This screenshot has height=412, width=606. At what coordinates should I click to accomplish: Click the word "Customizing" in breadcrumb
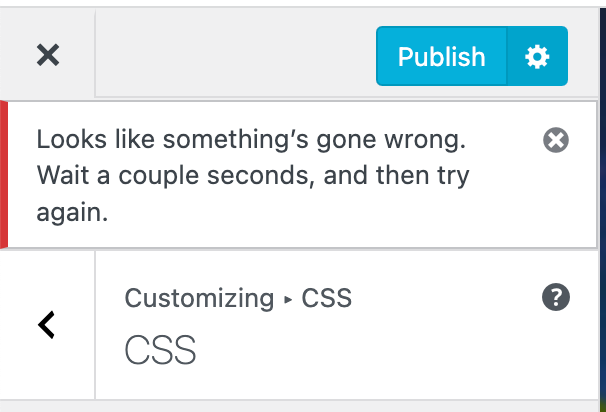[199, 298]
